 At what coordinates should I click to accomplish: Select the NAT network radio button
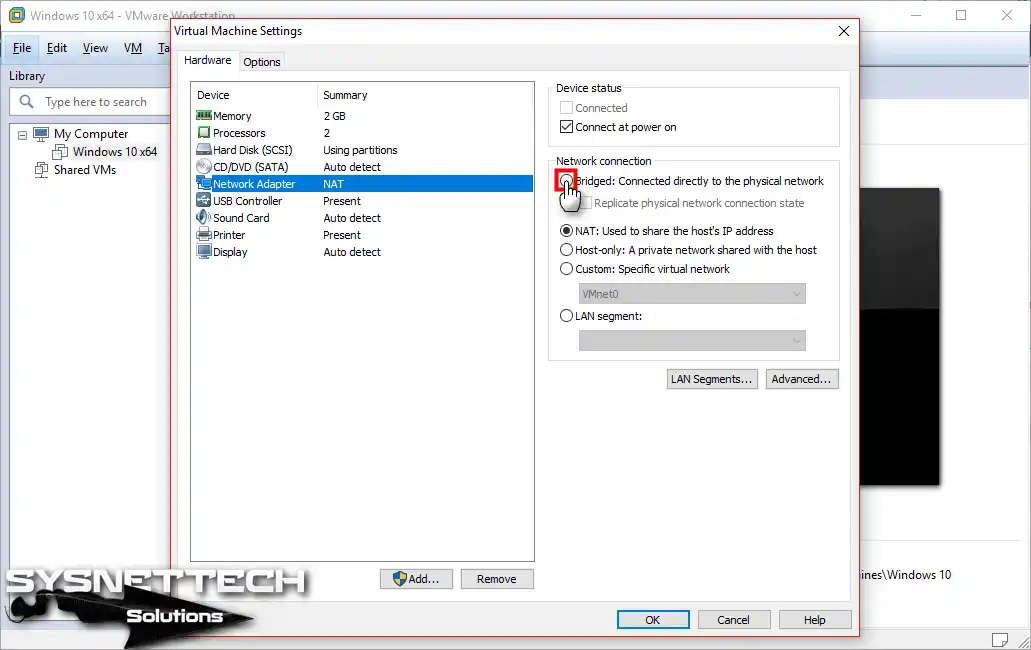(x=566, y=231)
